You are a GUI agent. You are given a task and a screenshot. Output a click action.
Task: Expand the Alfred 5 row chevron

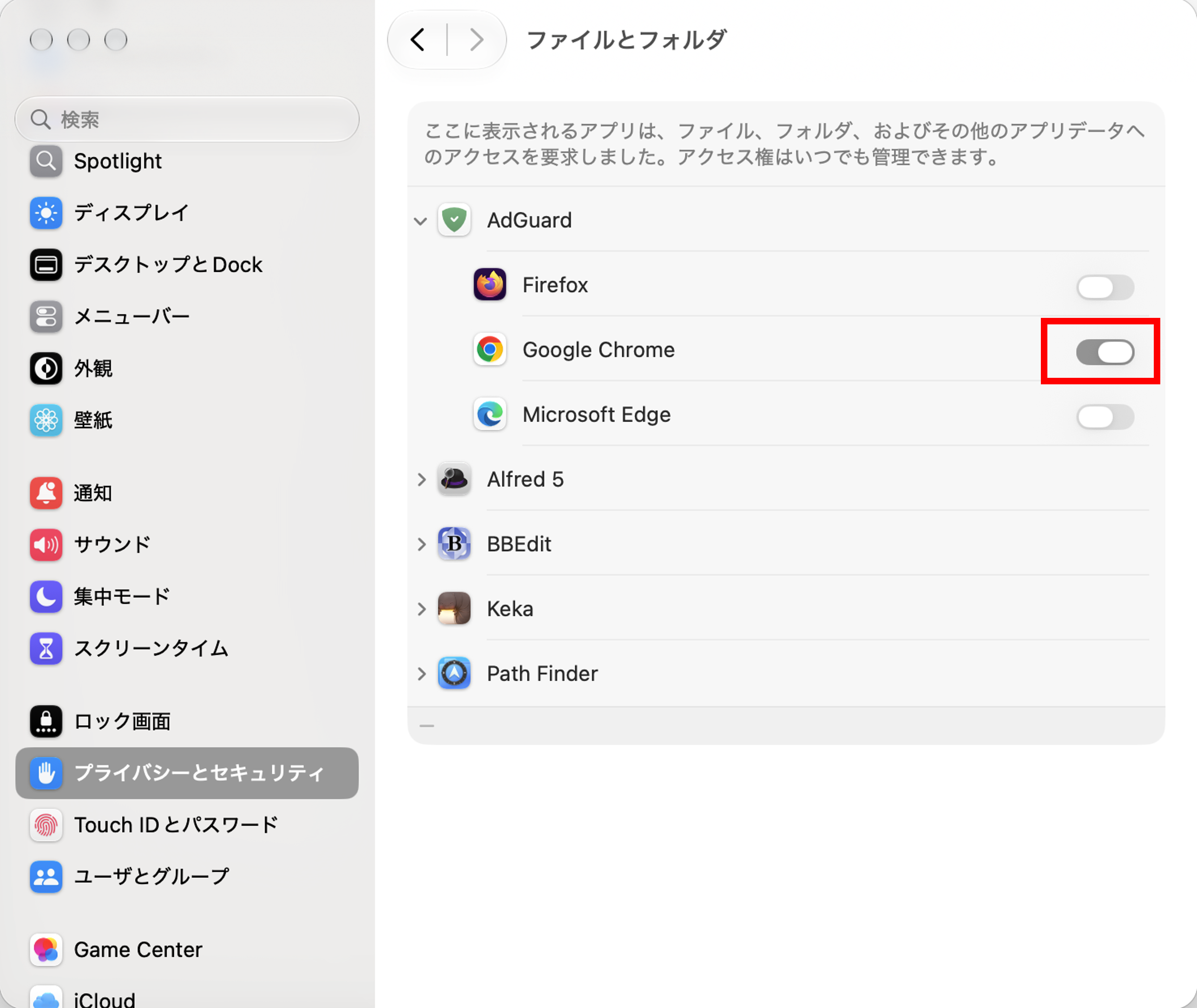point(421,480)
